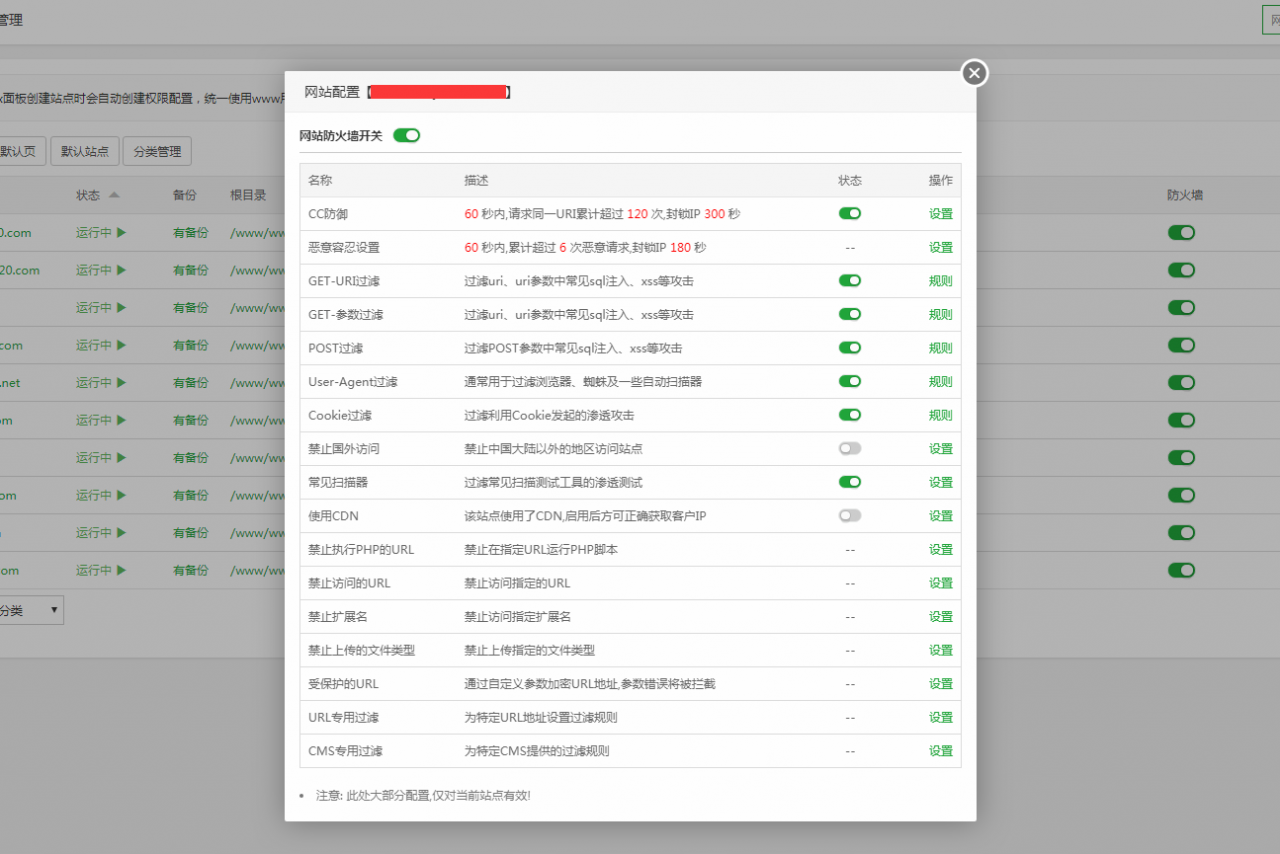Open 设置 for 禁止执行PHP的URL
Viewport: 1280px width, 854px height.
(x=940, y=550)
